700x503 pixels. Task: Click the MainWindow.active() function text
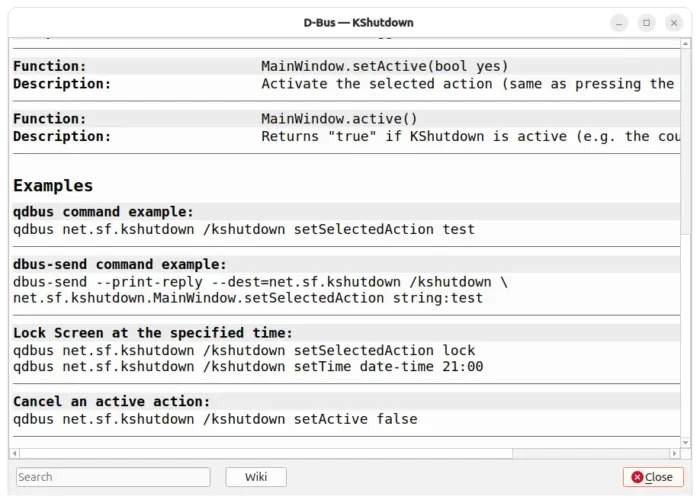pyautogui.click(x=340, y=118)
